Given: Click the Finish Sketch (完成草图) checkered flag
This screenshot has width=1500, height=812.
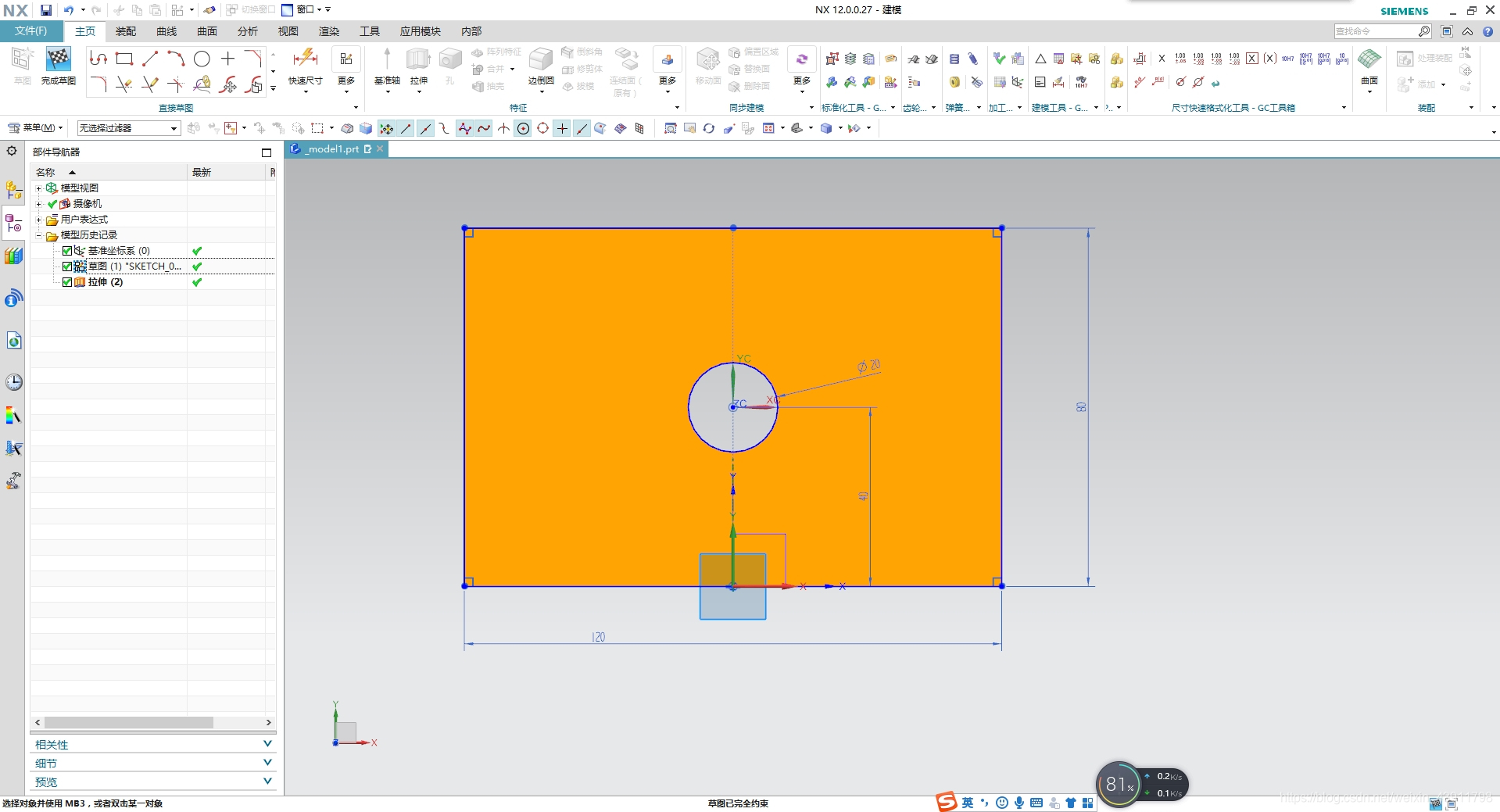Looking at the screenshot, I should click(x=59, y=59).
